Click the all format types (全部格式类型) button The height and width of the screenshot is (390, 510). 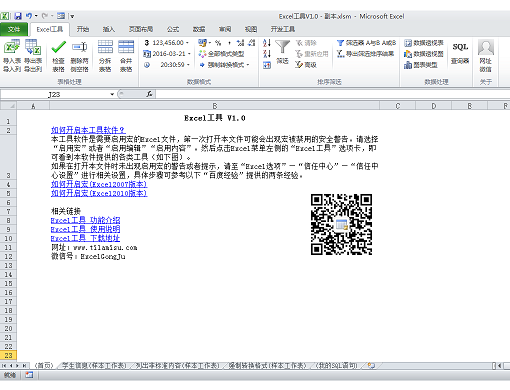point(221,54)
